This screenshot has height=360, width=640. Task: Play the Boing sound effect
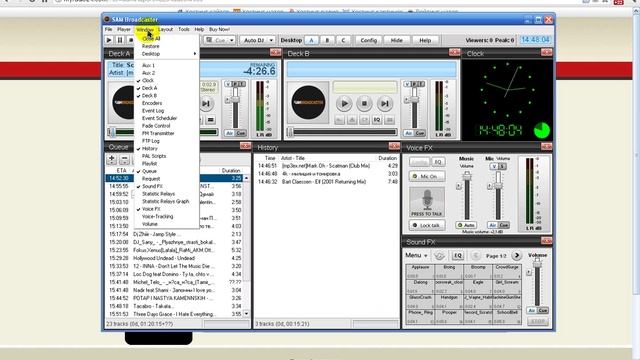449,271
